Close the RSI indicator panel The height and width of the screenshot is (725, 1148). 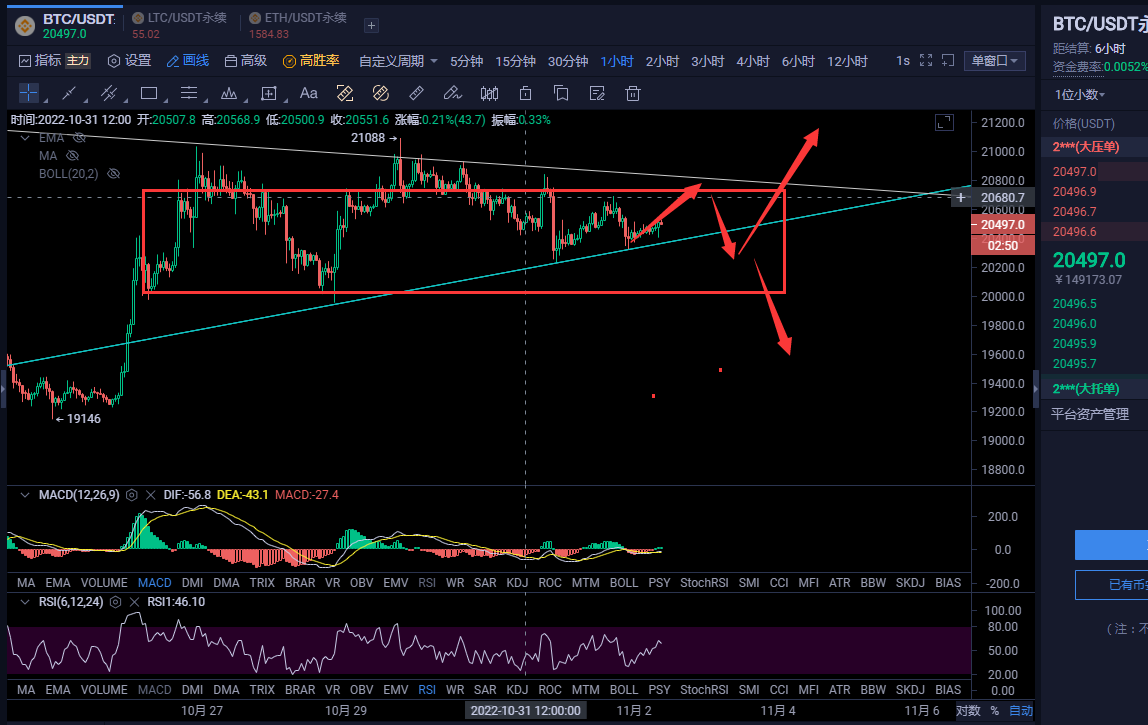(136, 602)
